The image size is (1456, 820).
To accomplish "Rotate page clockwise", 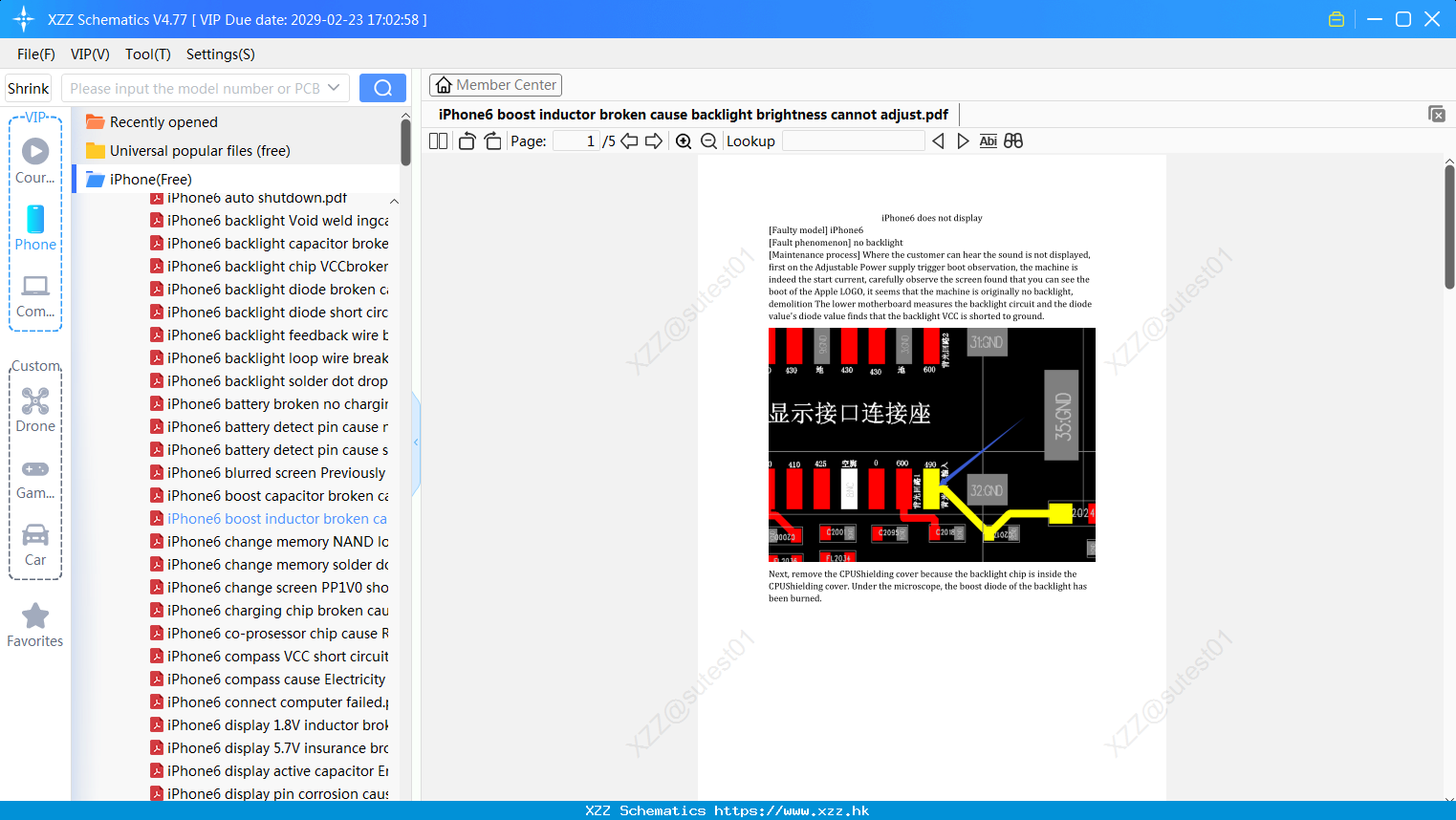I will [492, 141].
